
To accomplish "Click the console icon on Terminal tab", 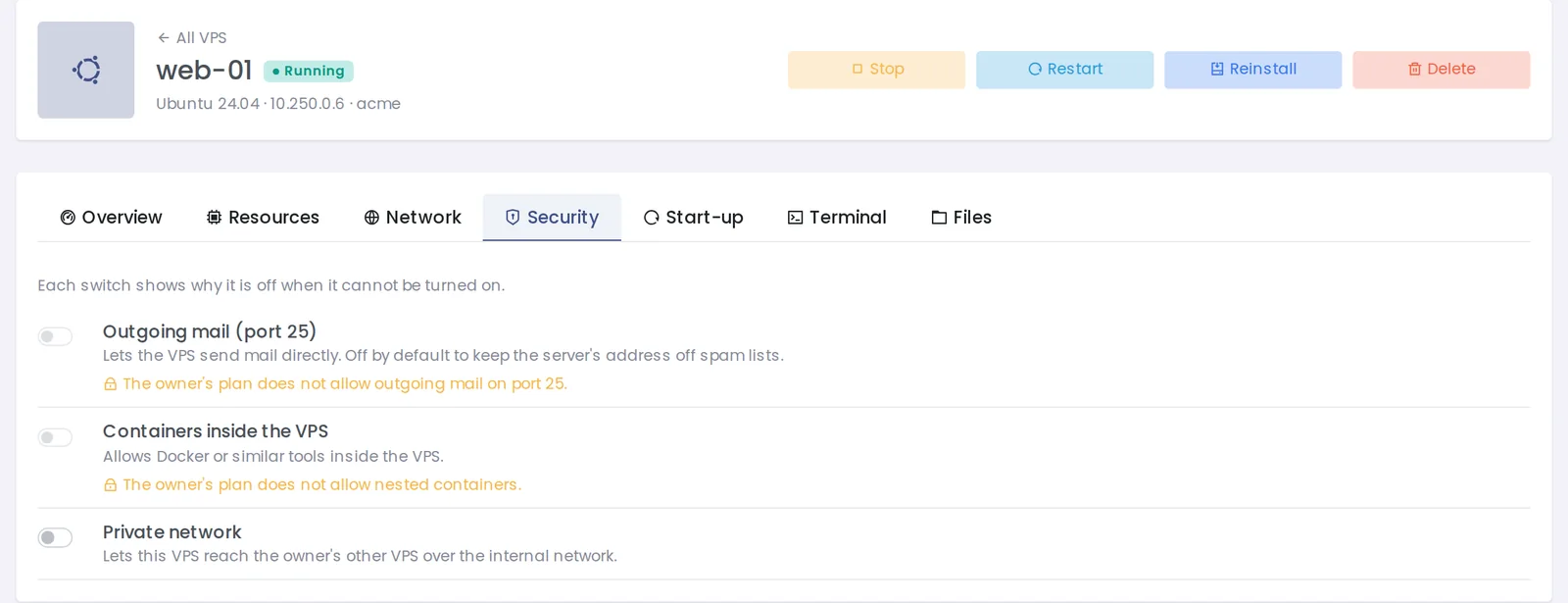I will [x=795, y=218].
